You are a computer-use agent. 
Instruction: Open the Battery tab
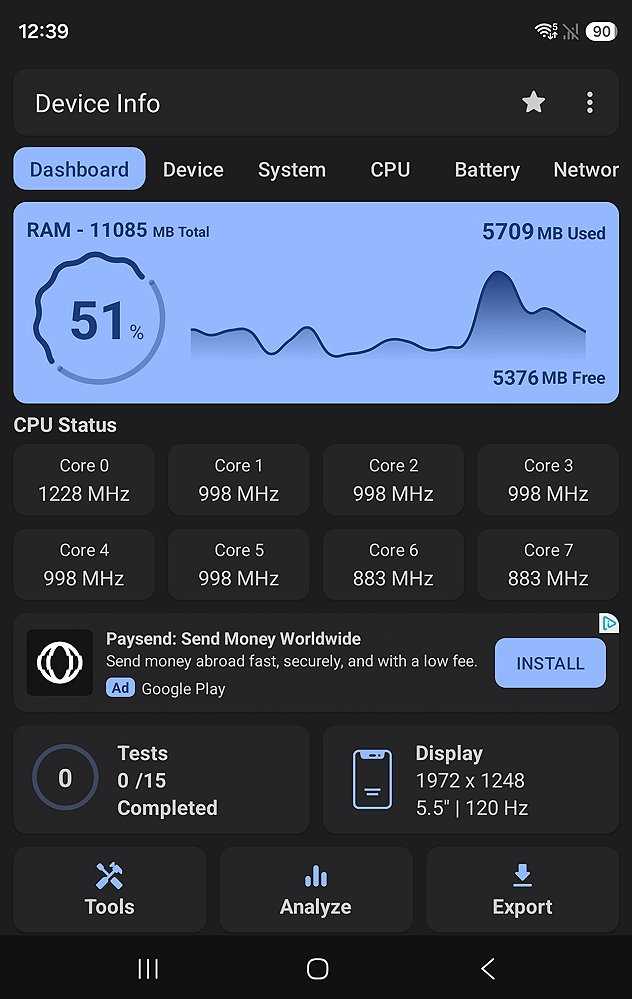pos(487,169)
